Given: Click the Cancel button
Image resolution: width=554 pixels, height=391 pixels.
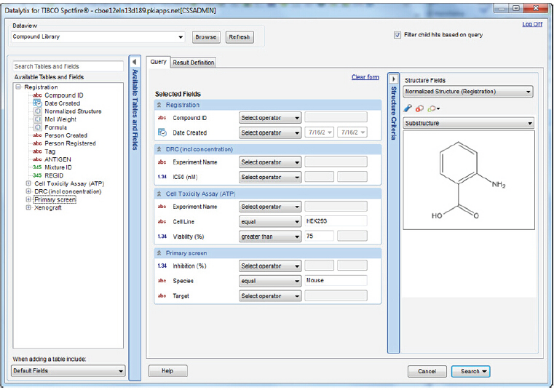Looking at the screenshot, I should click(x=427, y=371).
